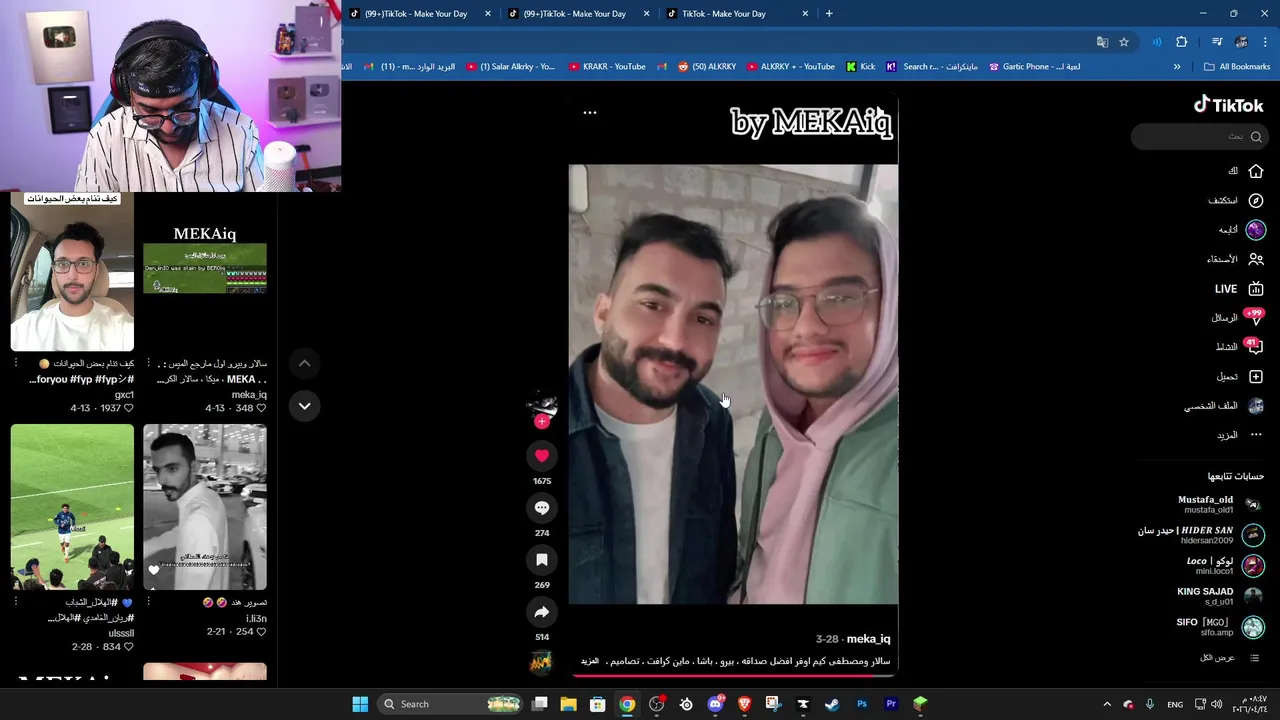Open the Kick bookmark
Viewport: 1280px width, 720px height.
click(860, 67)
